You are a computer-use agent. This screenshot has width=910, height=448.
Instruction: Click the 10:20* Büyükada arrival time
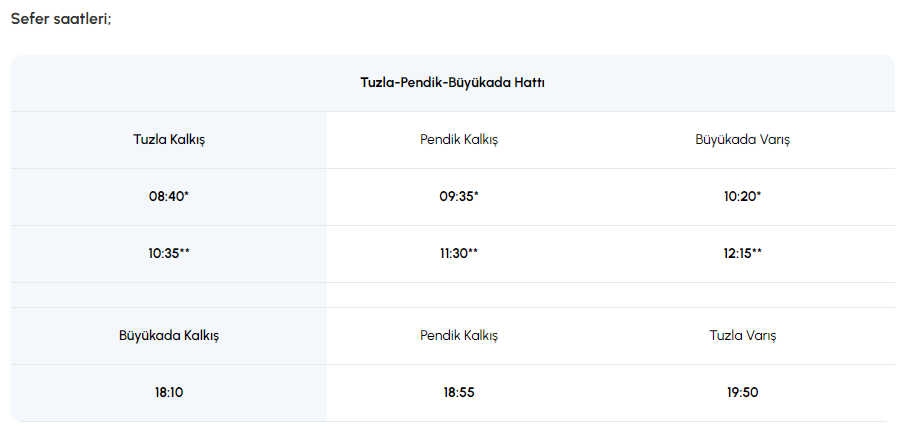click(742, 197)
